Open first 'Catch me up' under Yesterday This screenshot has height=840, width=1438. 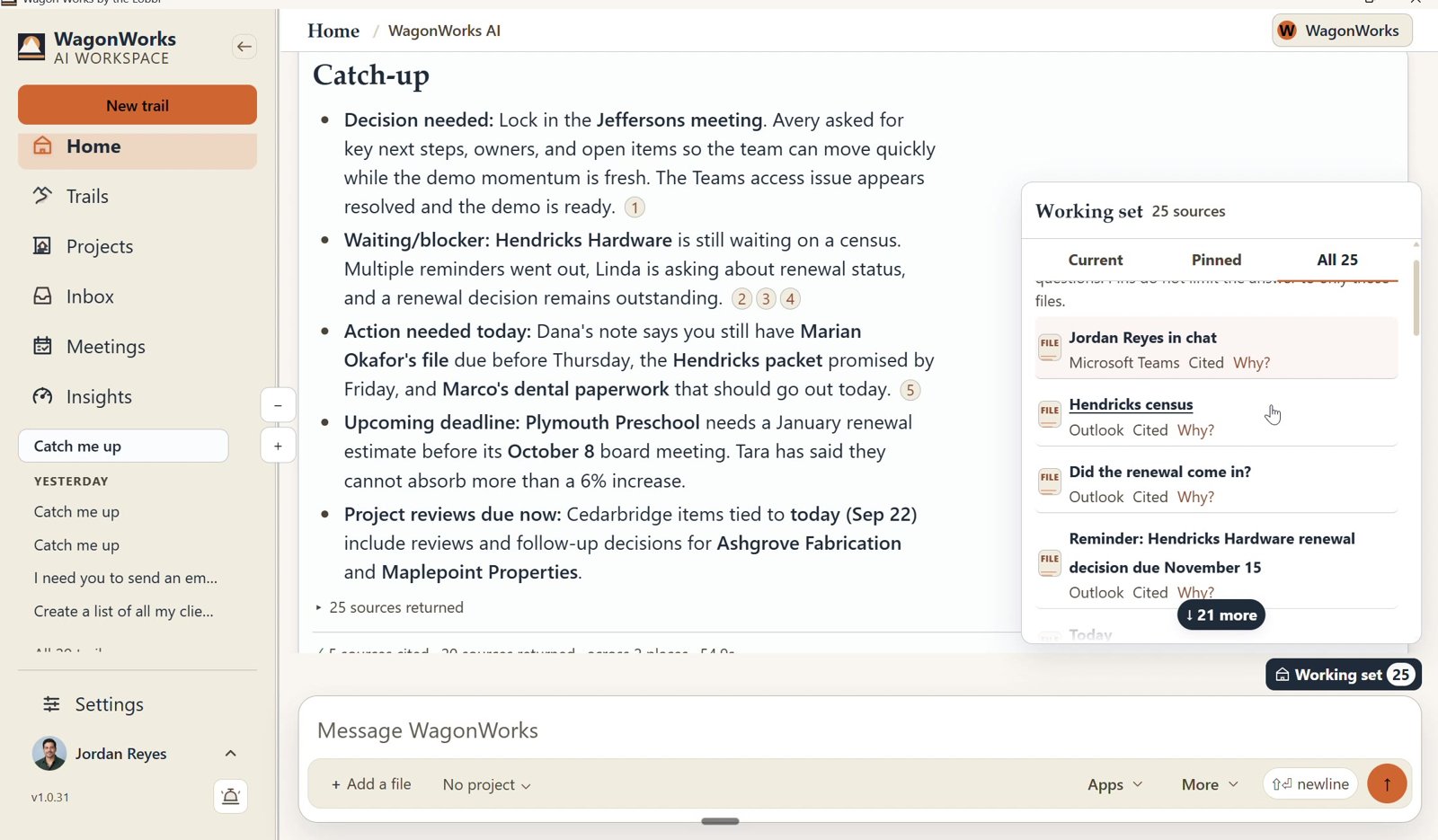(76, 512)
